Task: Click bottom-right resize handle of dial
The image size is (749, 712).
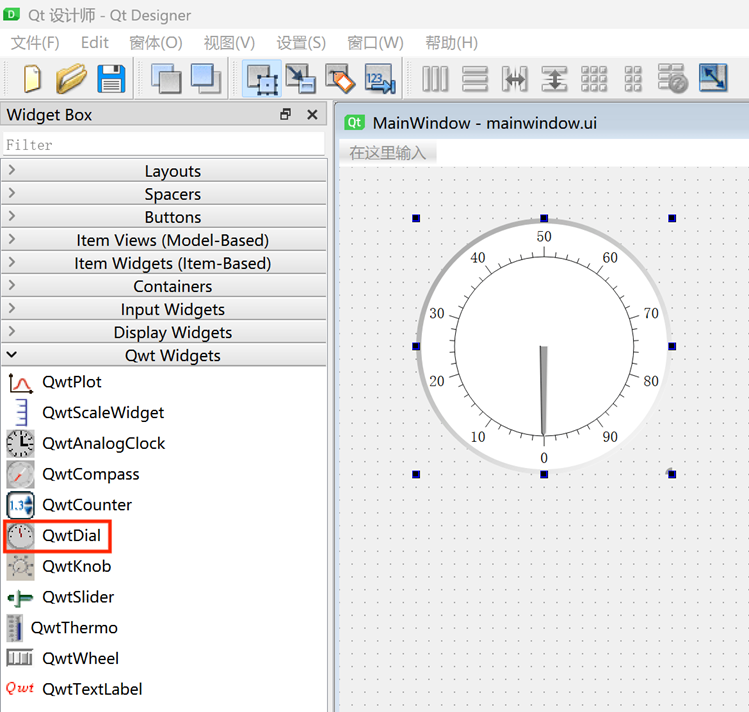Action: [672, 474]
